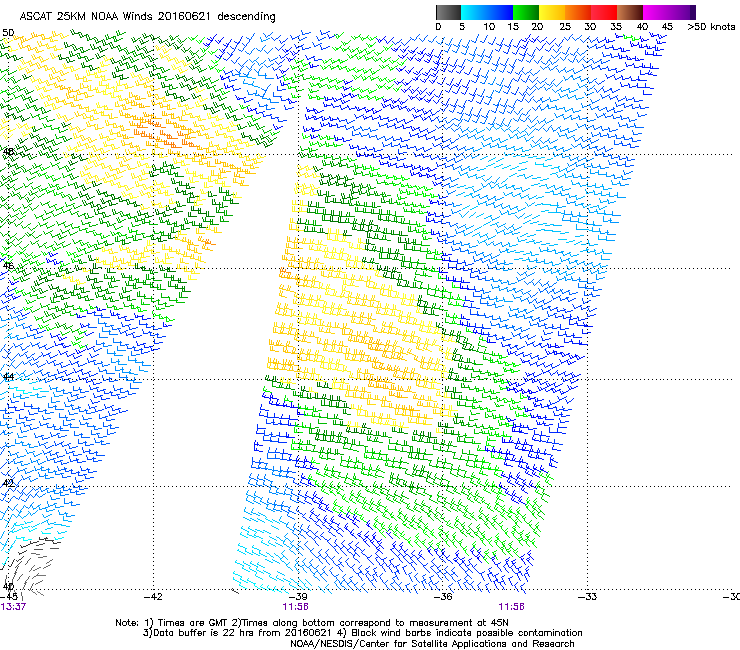
Task: Click the latitude label '50' at the top left
Action: [x=8, y=33]
